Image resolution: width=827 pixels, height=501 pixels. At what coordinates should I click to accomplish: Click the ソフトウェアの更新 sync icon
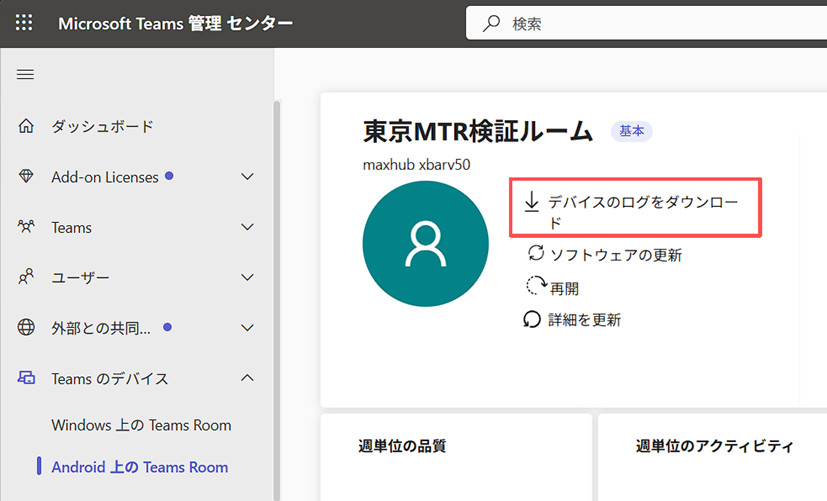coord(536,254)
